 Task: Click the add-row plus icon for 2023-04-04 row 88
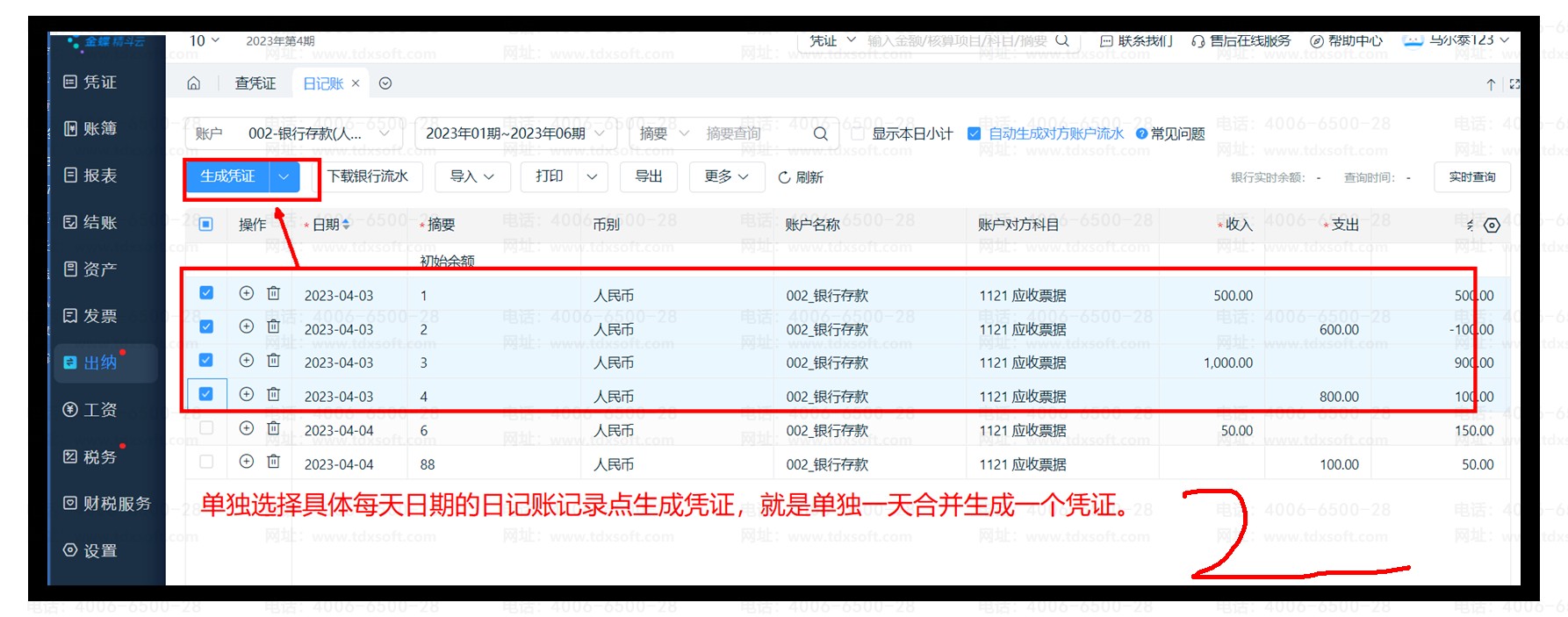[x=247, y=462]
